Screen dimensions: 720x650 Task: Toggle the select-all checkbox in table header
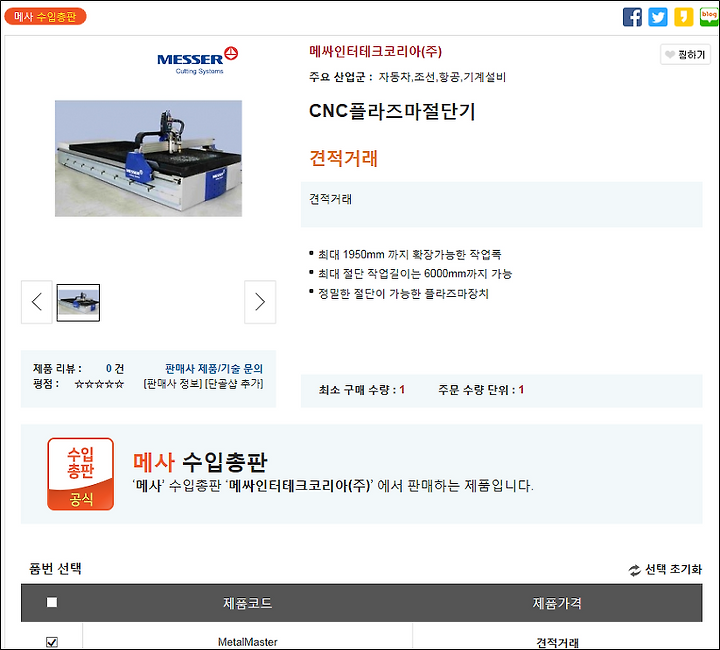click(x=52, y=602)
